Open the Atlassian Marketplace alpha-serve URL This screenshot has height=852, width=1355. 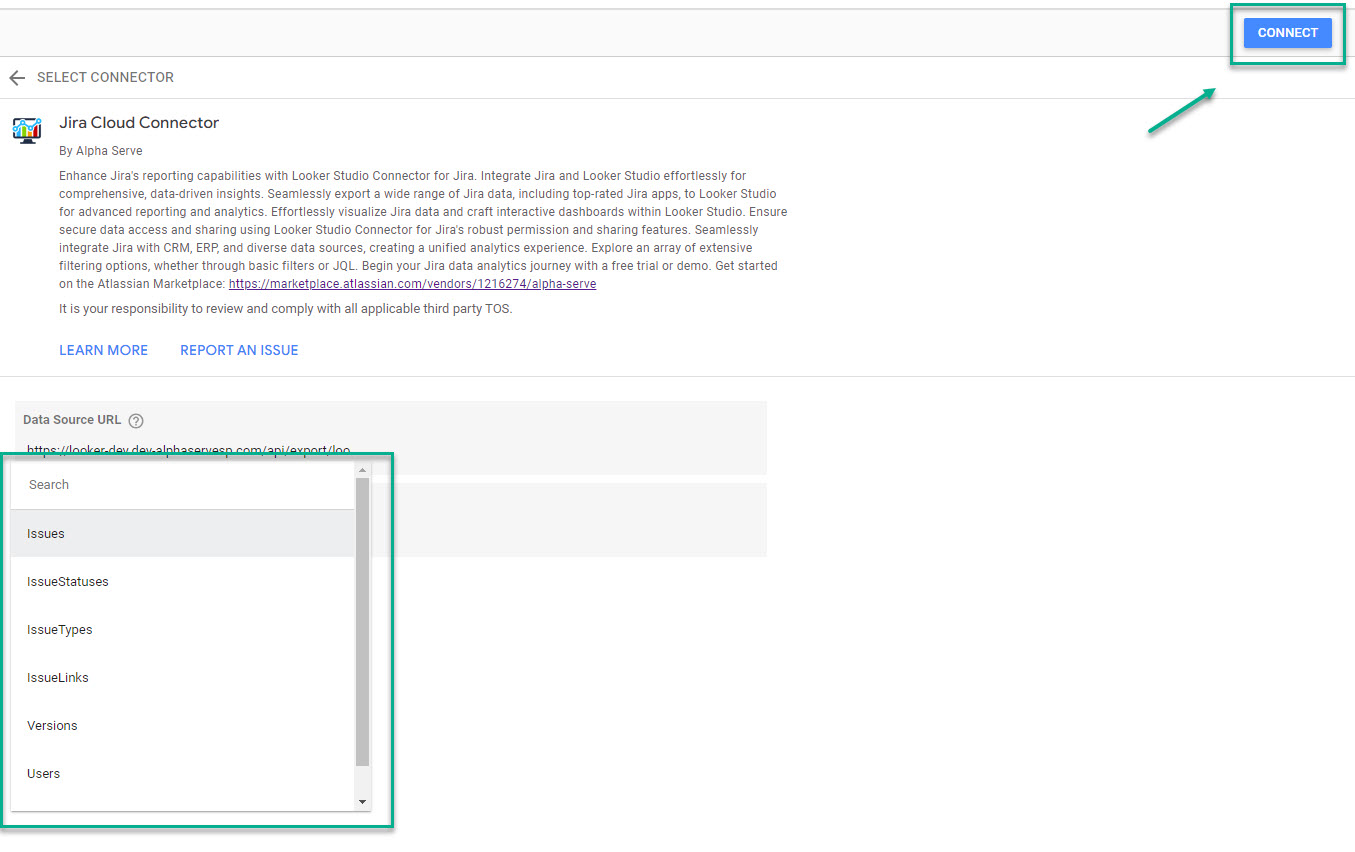point(412,284)
